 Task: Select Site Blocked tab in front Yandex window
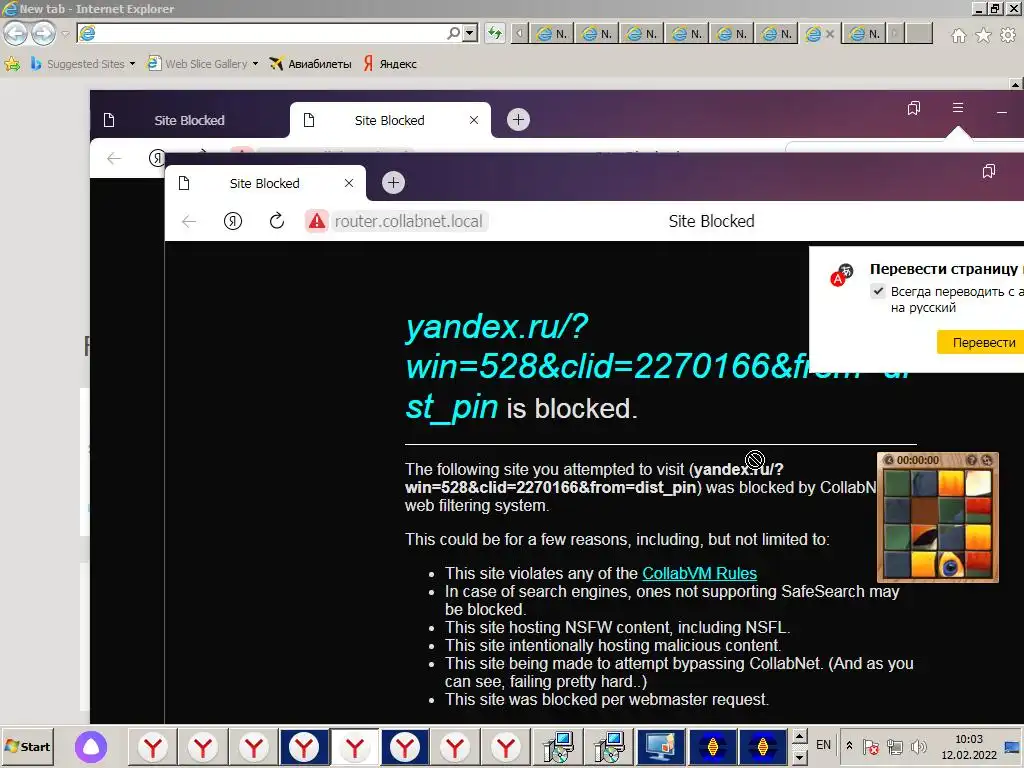point(264,184)
